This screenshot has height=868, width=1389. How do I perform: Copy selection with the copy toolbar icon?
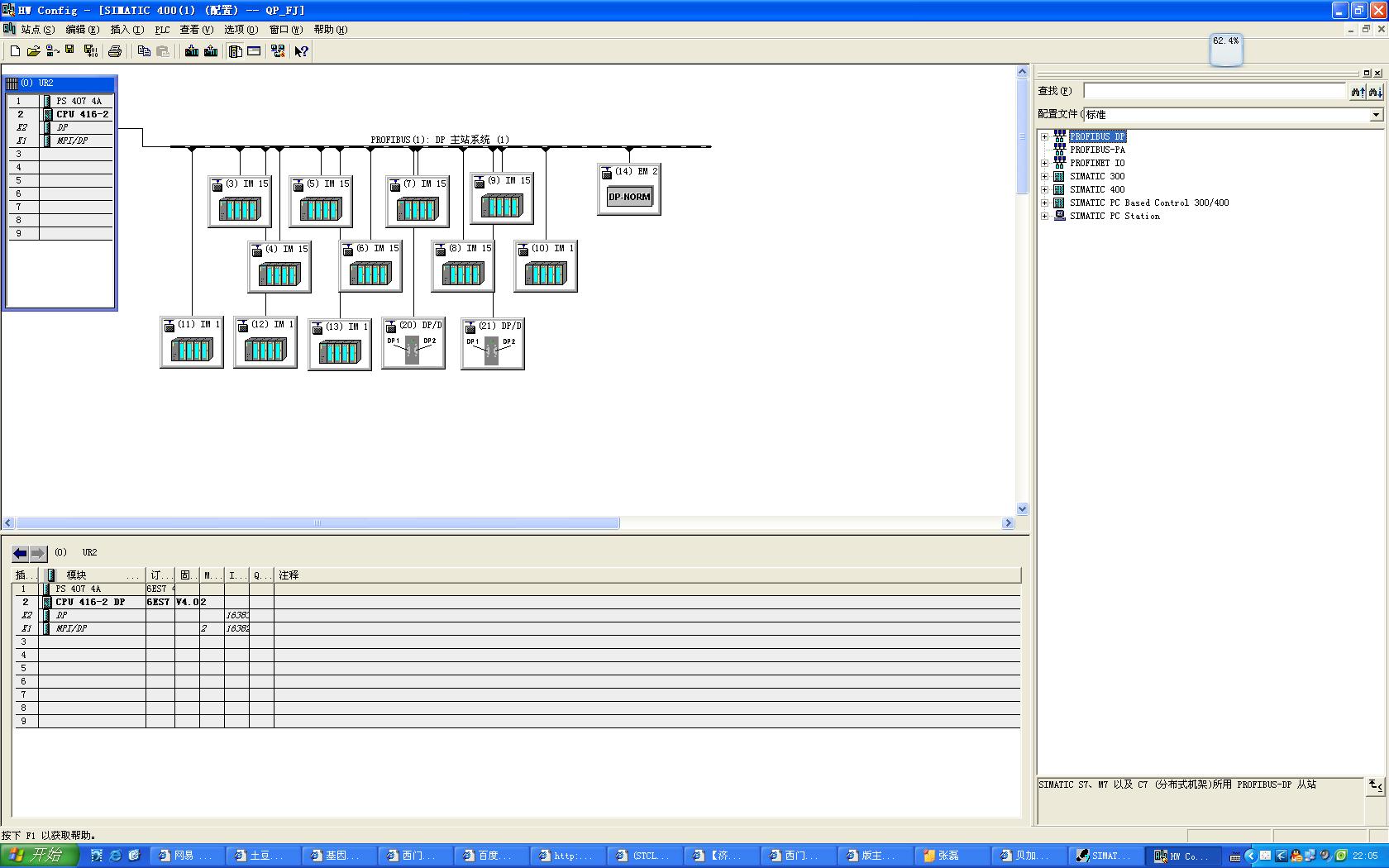(144, 51)
